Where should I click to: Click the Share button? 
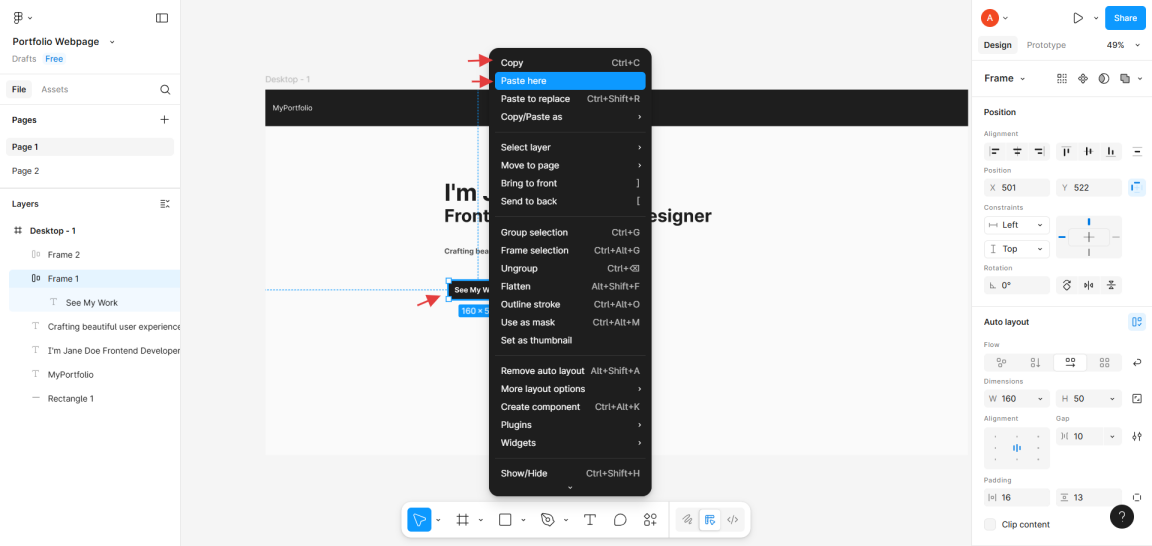(x=1125, y=18)
